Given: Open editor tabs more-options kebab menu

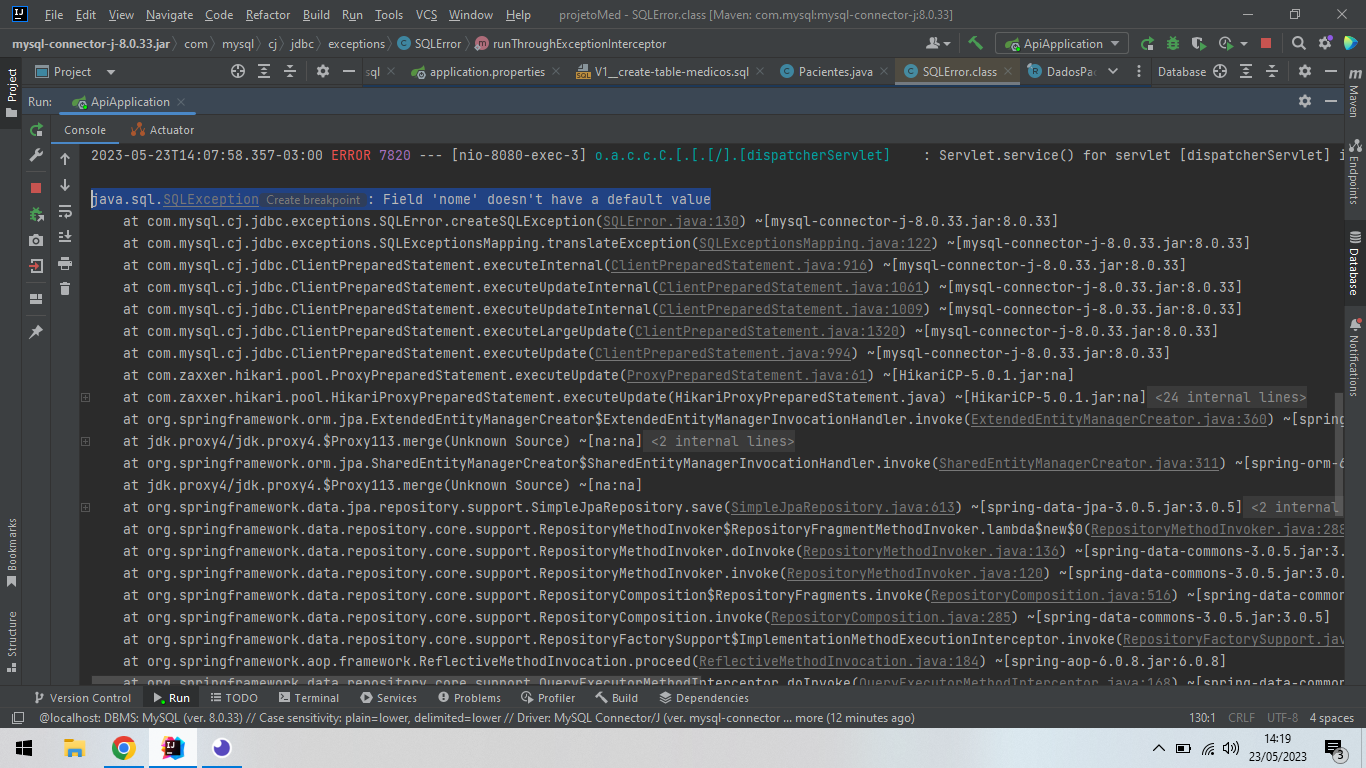Looking at the screenshot, I should click(1138, 72).
